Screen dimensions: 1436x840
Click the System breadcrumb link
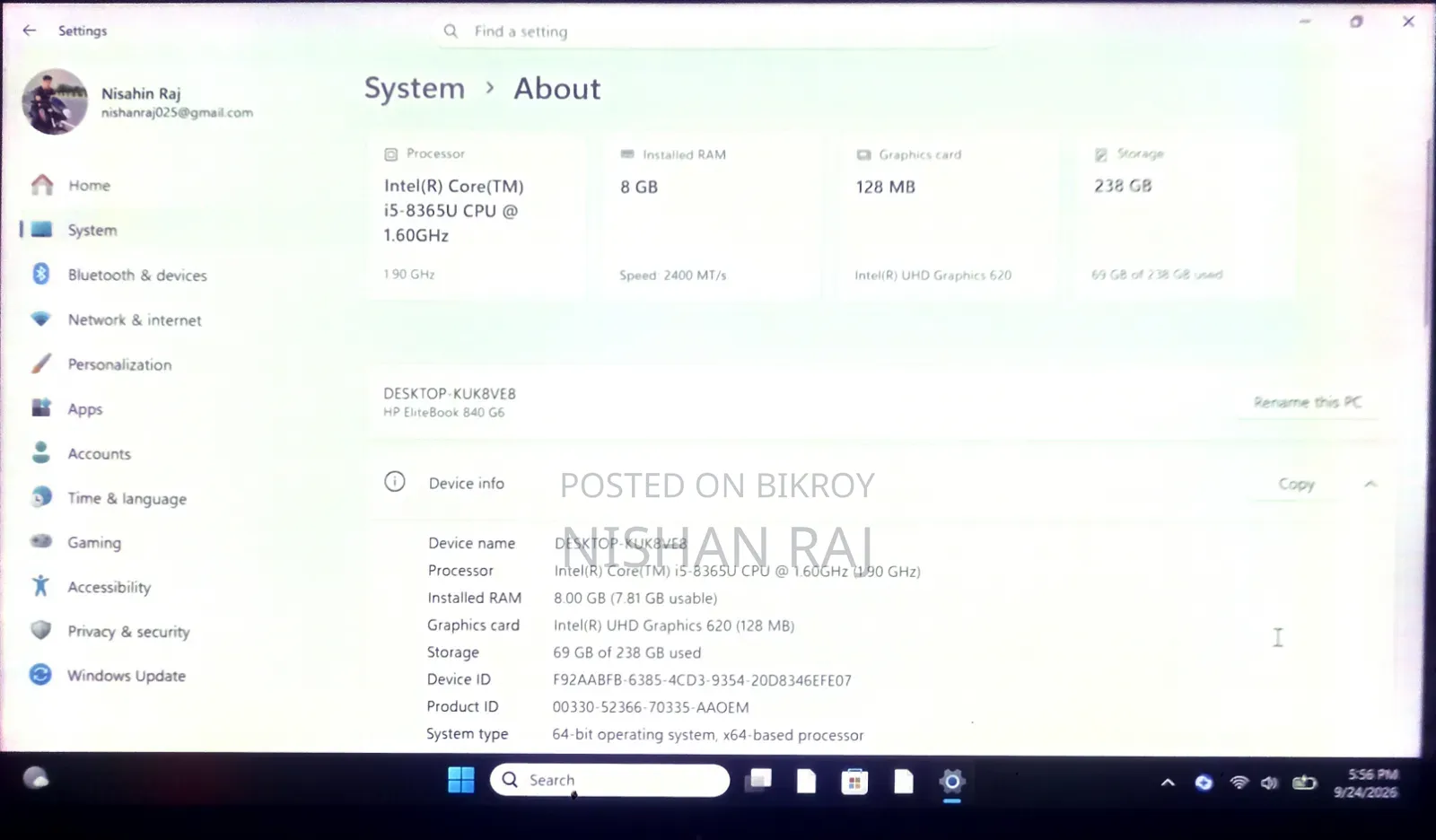click(415, 89)
